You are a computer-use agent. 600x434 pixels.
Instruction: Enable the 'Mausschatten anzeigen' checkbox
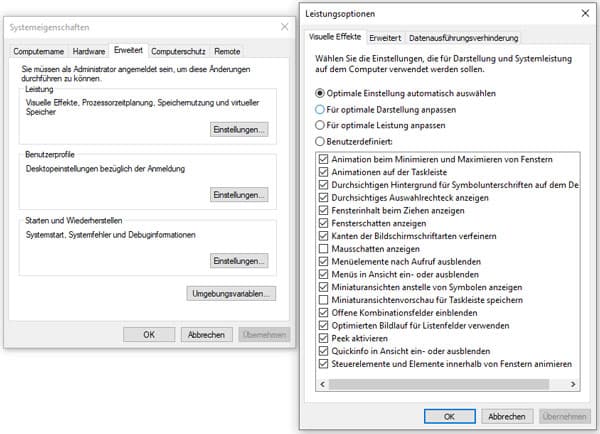pos(322,248)
